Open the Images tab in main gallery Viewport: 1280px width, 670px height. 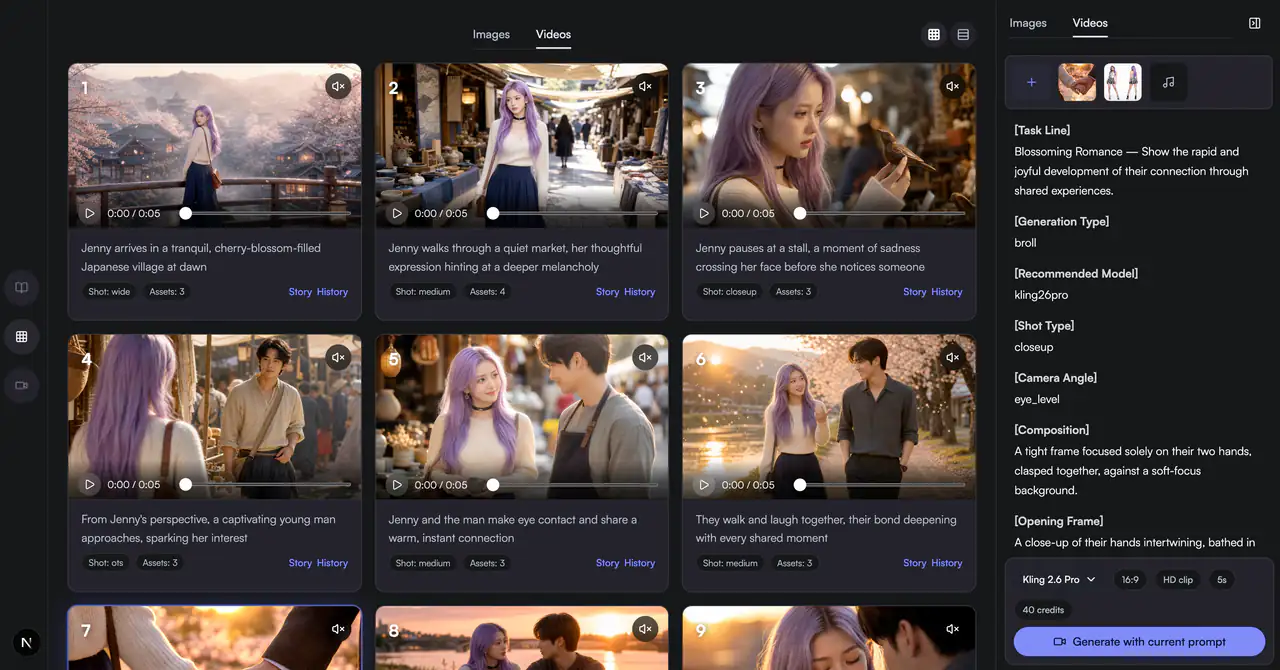point(491,34)
